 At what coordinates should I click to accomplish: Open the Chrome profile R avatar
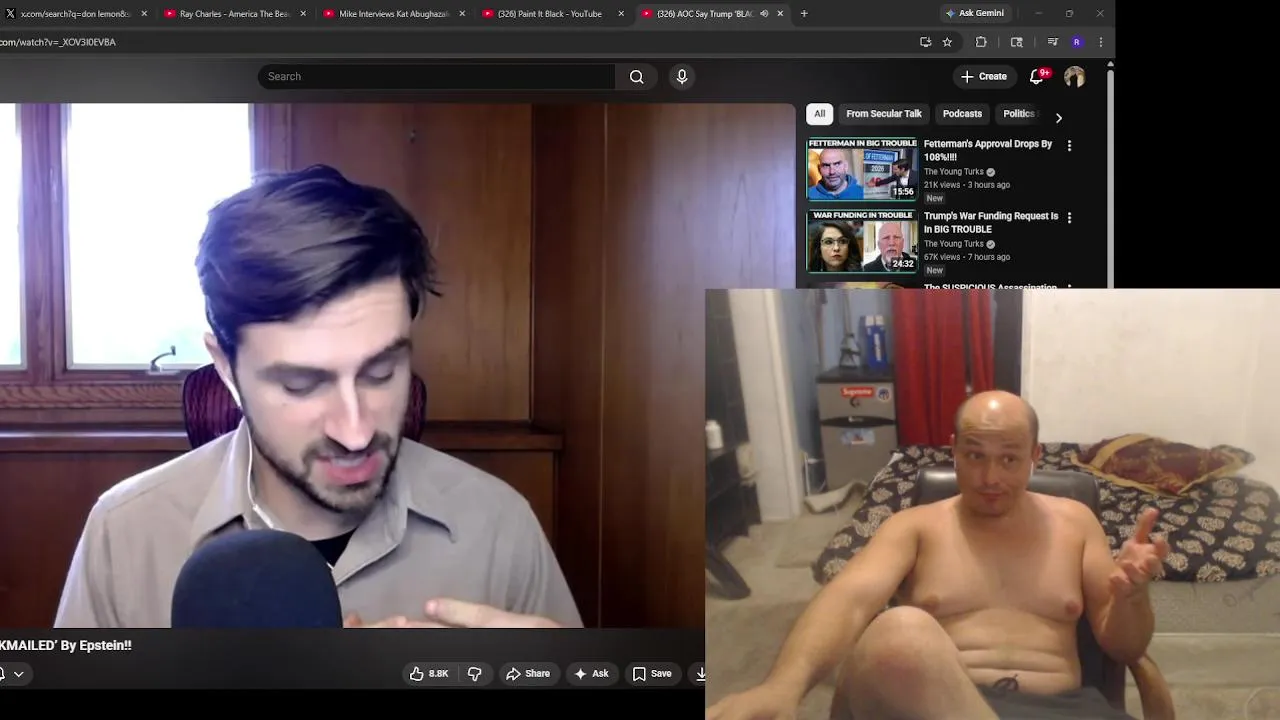(x=1077, y=42)
